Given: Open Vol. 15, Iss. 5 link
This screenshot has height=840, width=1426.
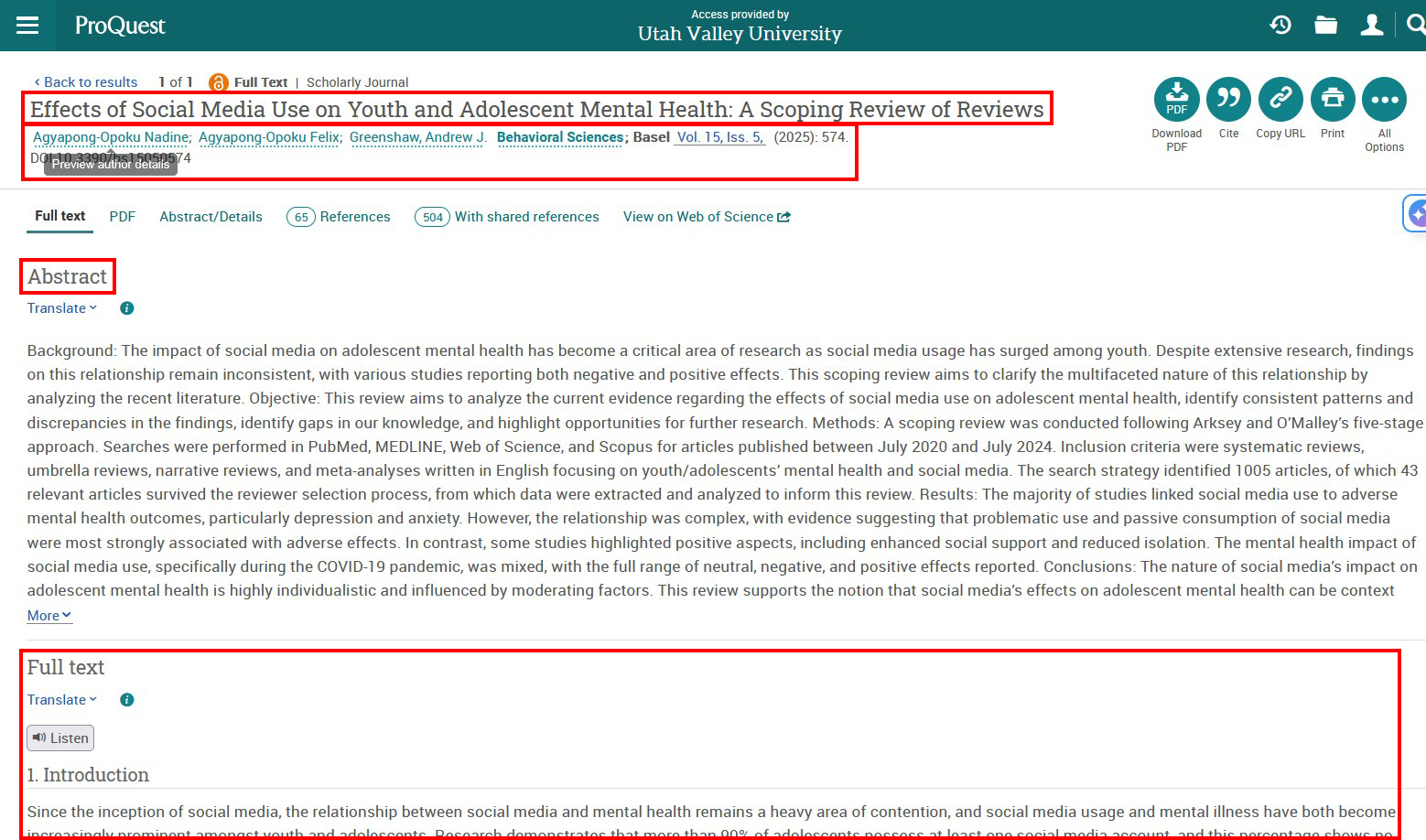Looking at the screenshot, I should point(720,137).
